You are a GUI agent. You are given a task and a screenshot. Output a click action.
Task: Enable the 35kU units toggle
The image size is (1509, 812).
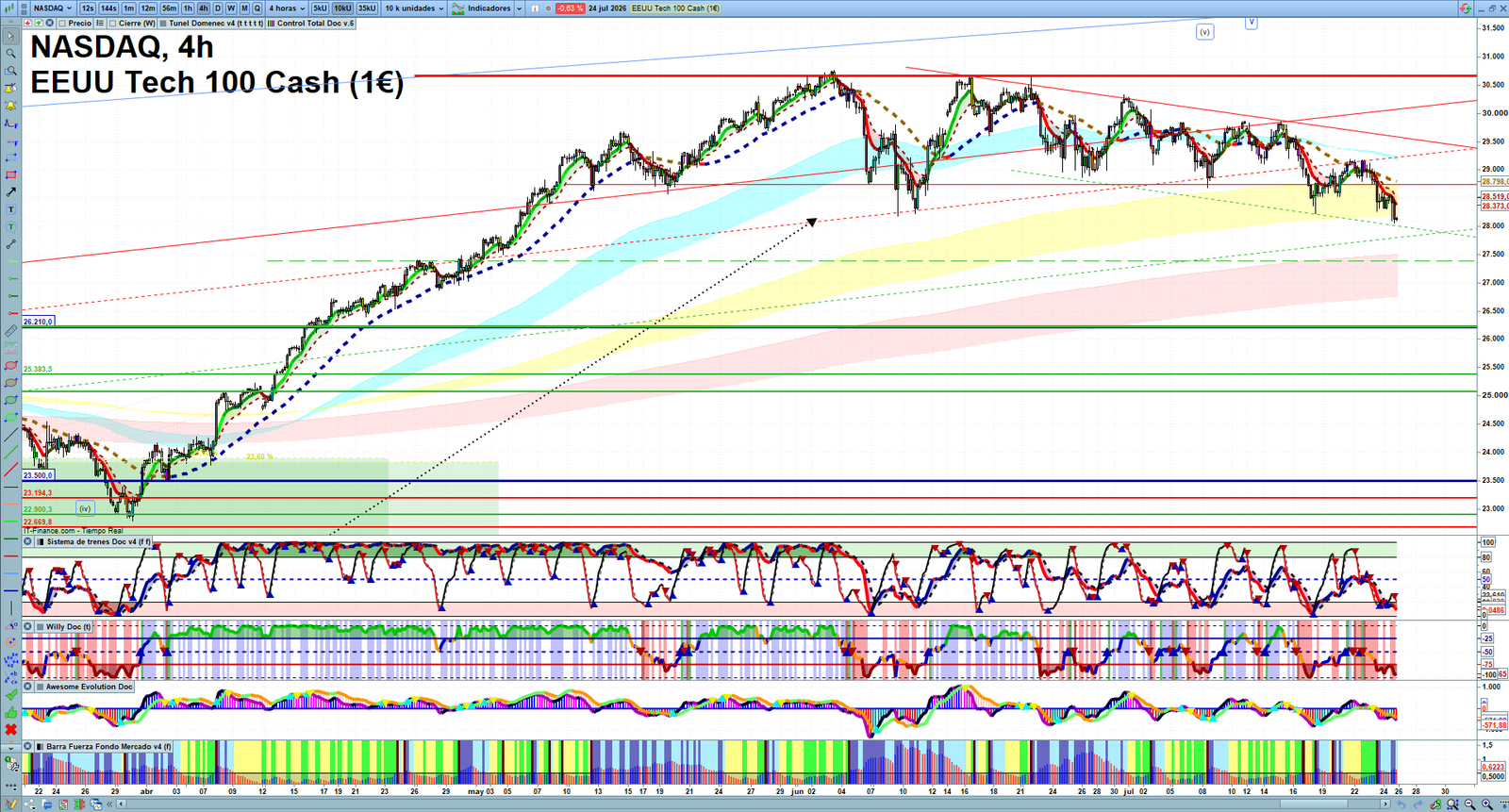click(x=367, y=8)
